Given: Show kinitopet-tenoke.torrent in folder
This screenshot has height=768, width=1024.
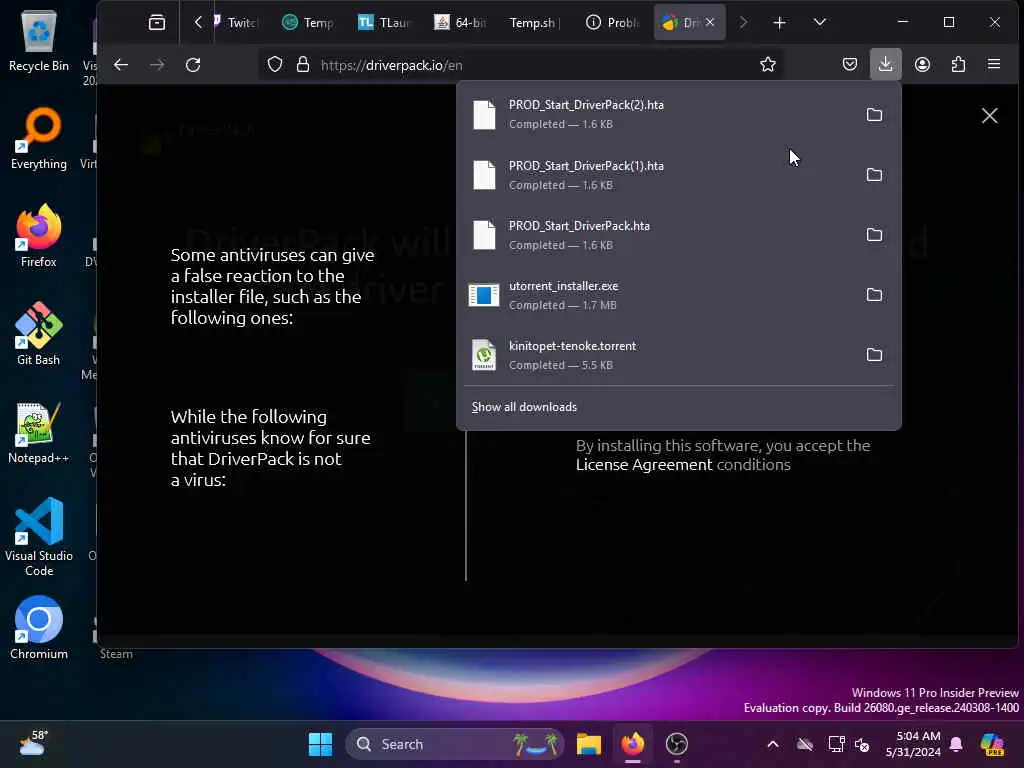Looking at the screenshot, I should [x=874, y=355].
